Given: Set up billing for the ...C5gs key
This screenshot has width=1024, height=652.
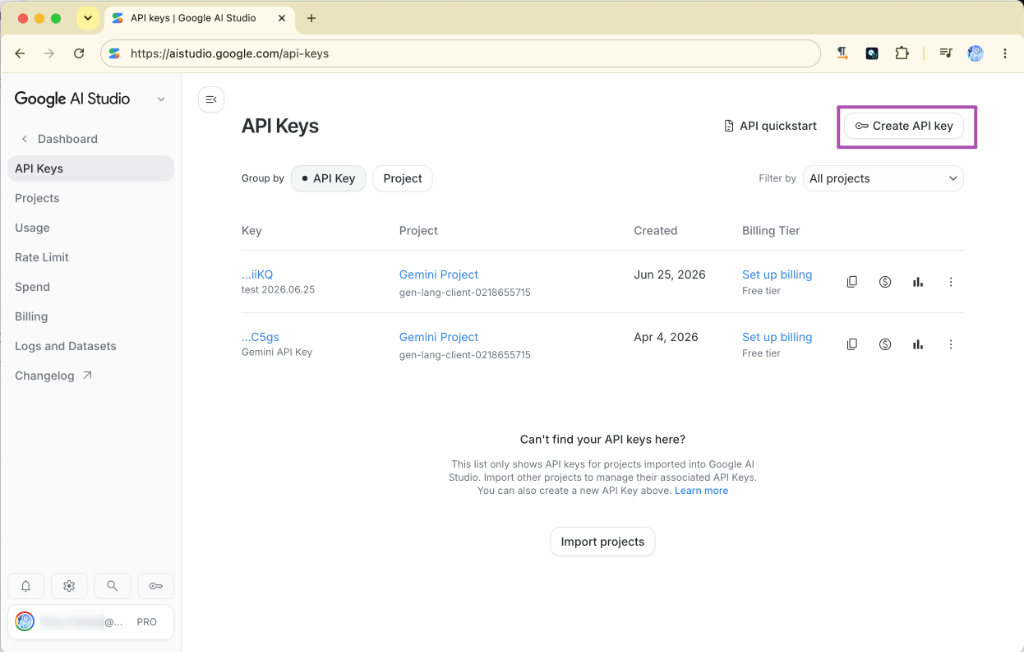Looking at the screenshot, I should tap(776, 337).
